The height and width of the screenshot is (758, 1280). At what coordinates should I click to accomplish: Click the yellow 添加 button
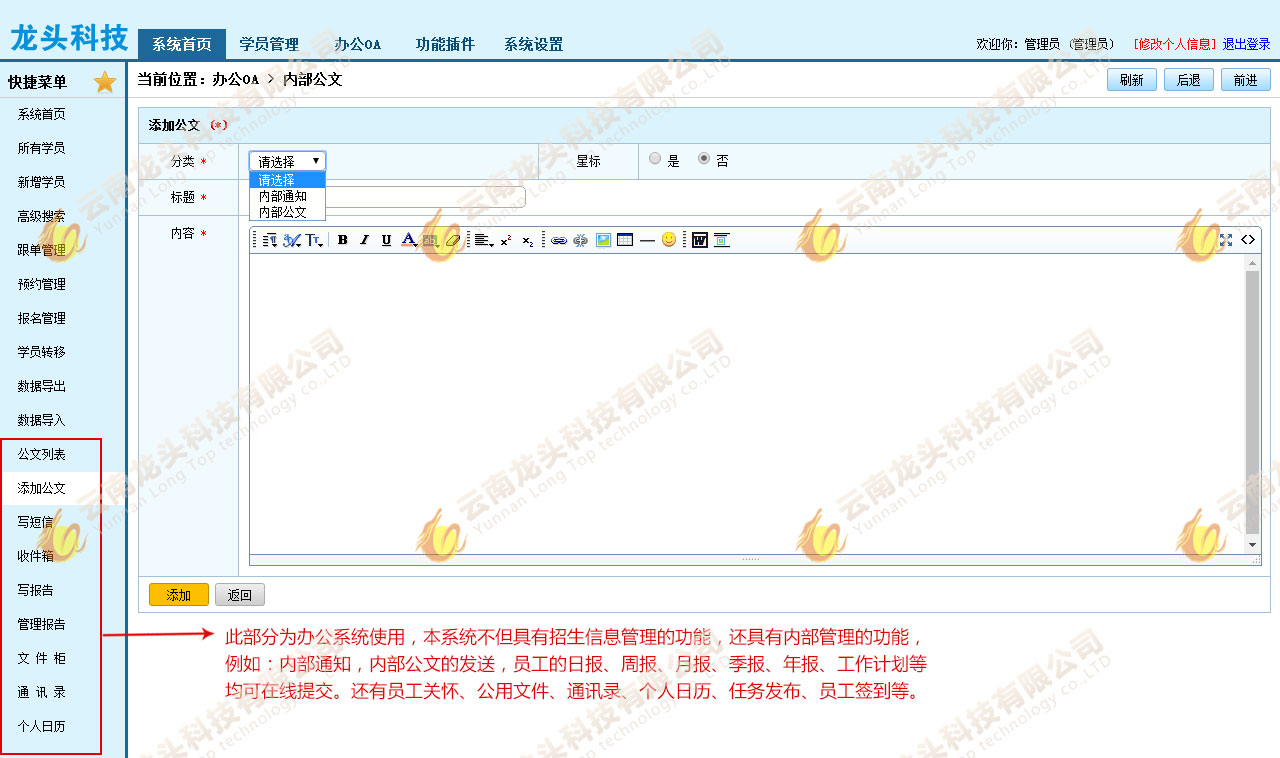point(179,595)
